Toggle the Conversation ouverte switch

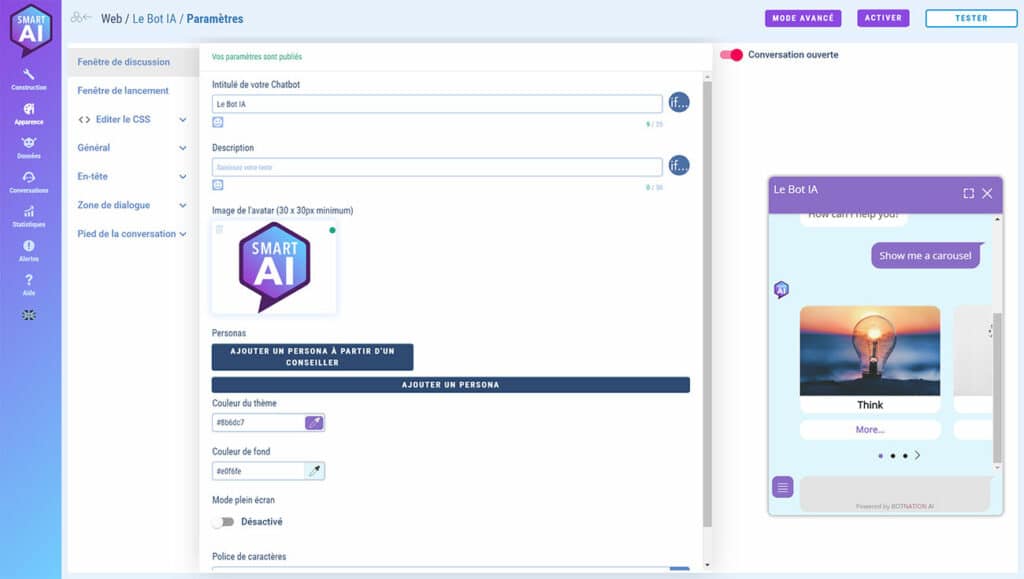click(x=731, y=55)
